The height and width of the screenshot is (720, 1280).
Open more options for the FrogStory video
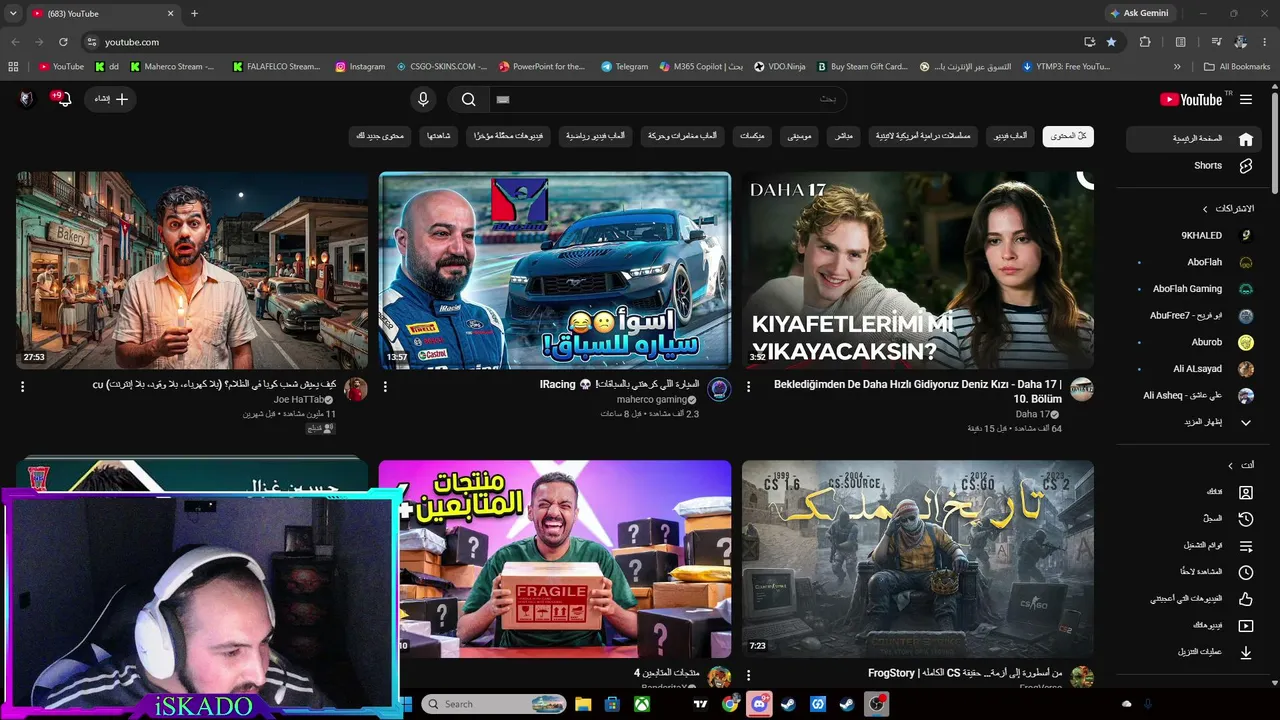pos(748,675)
